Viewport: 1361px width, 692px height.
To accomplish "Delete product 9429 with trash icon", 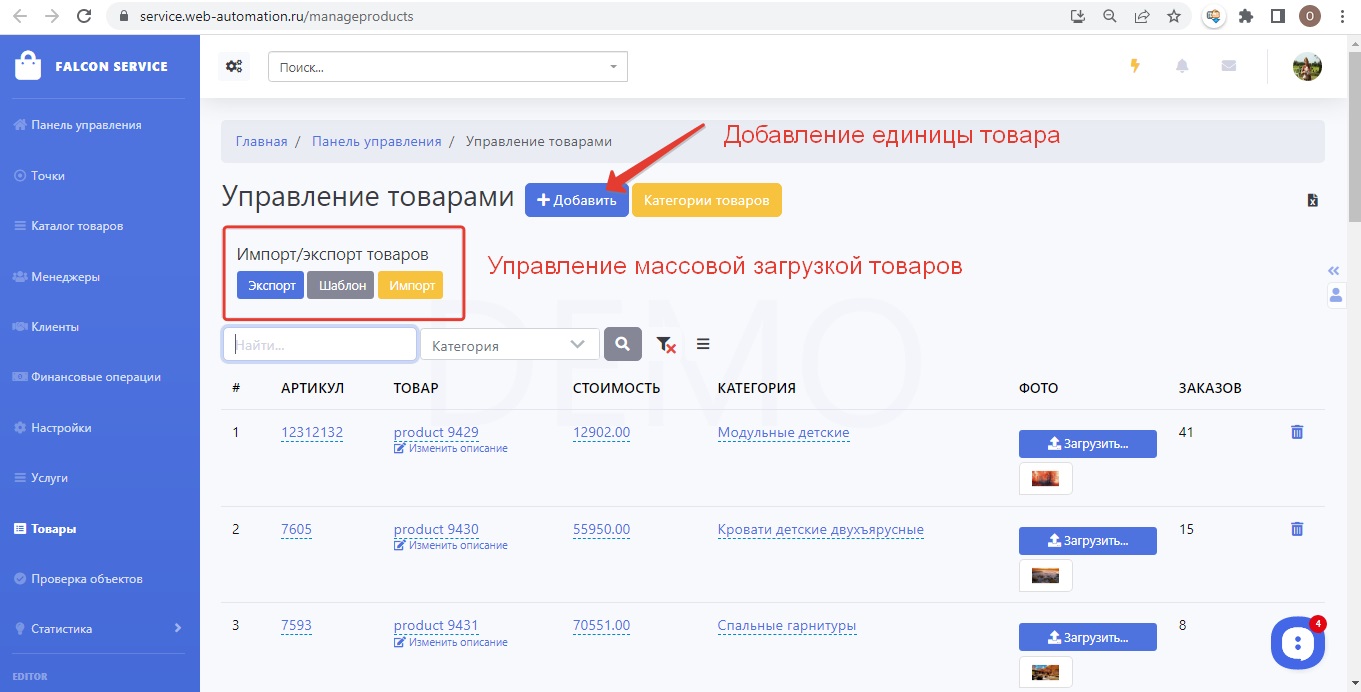I will (x=1297, y=432).
